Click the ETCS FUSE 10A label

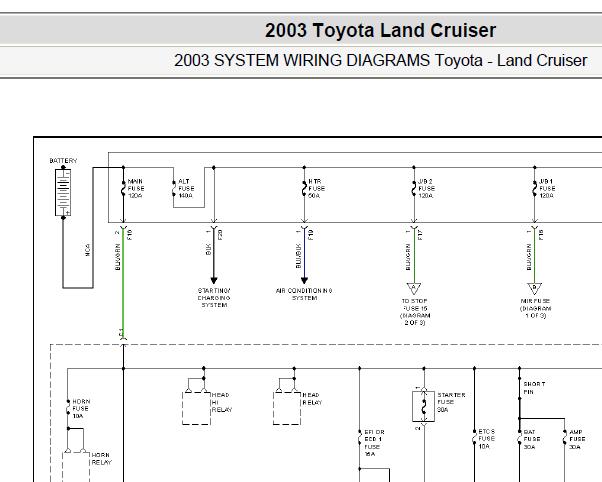point(486,439)
